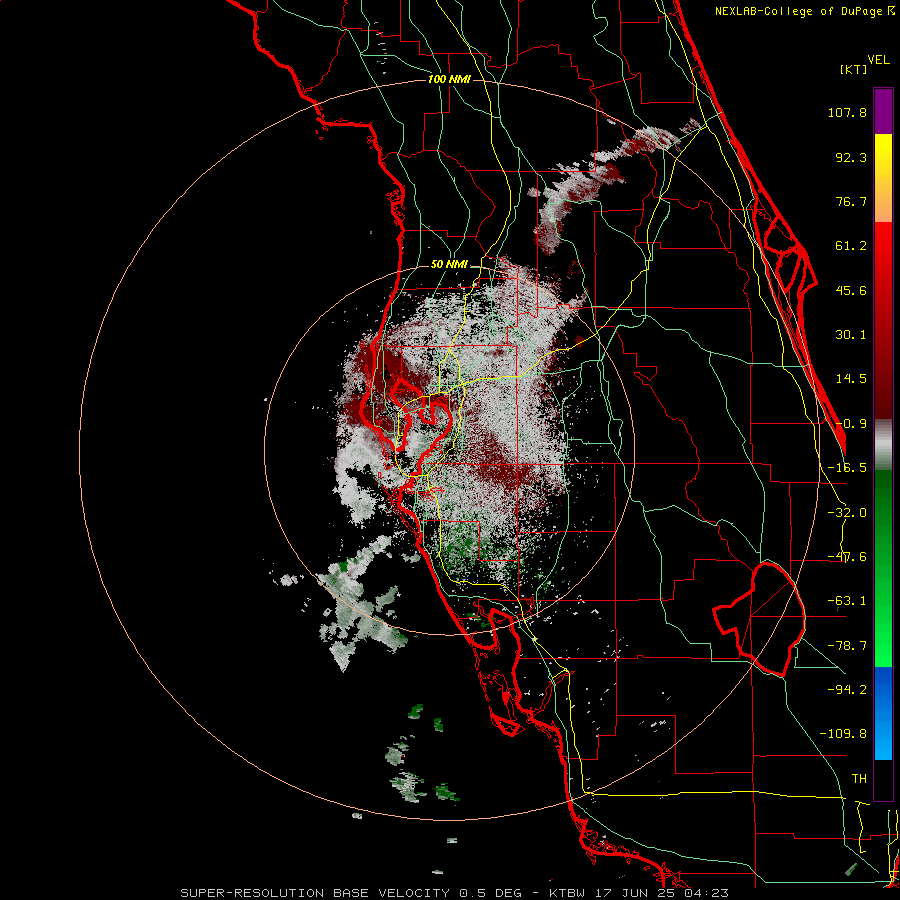Screen dimensions: 900x900
Task: Select the -94.2 velocity scale value
Action: coord(847,689)
